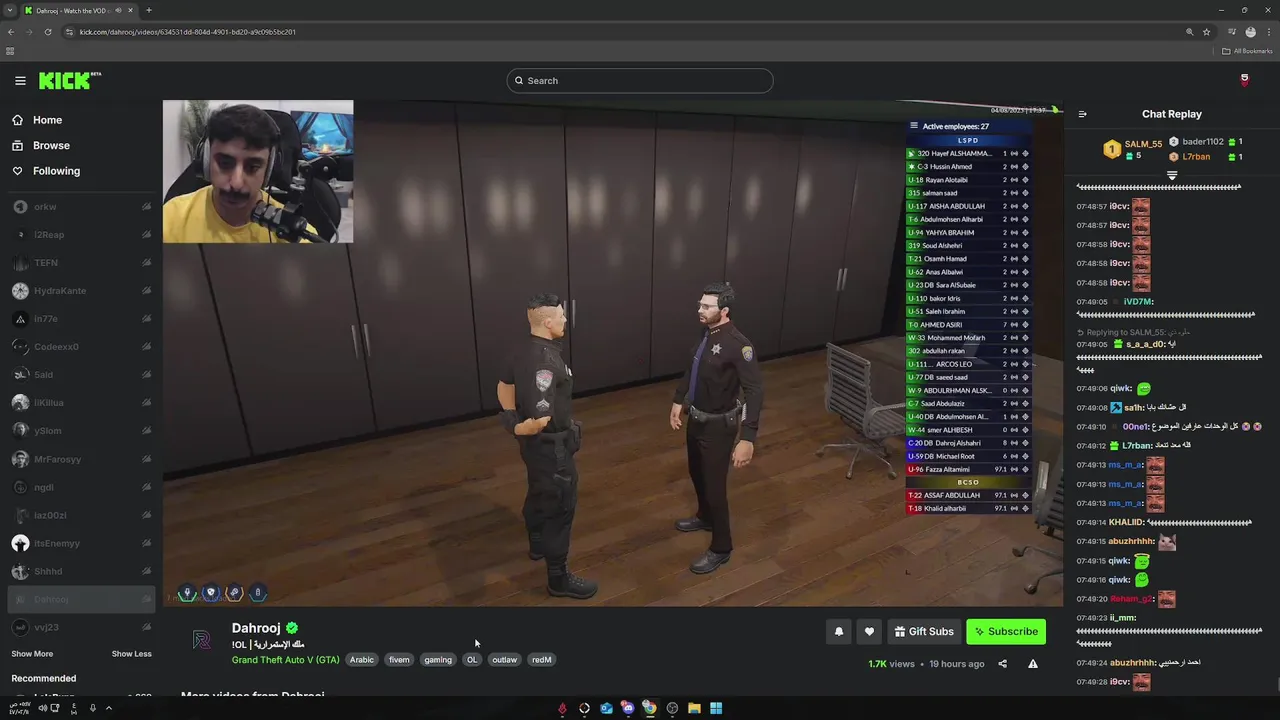Open the Windows Start button

pyautogui.click(x=716, y=708)
